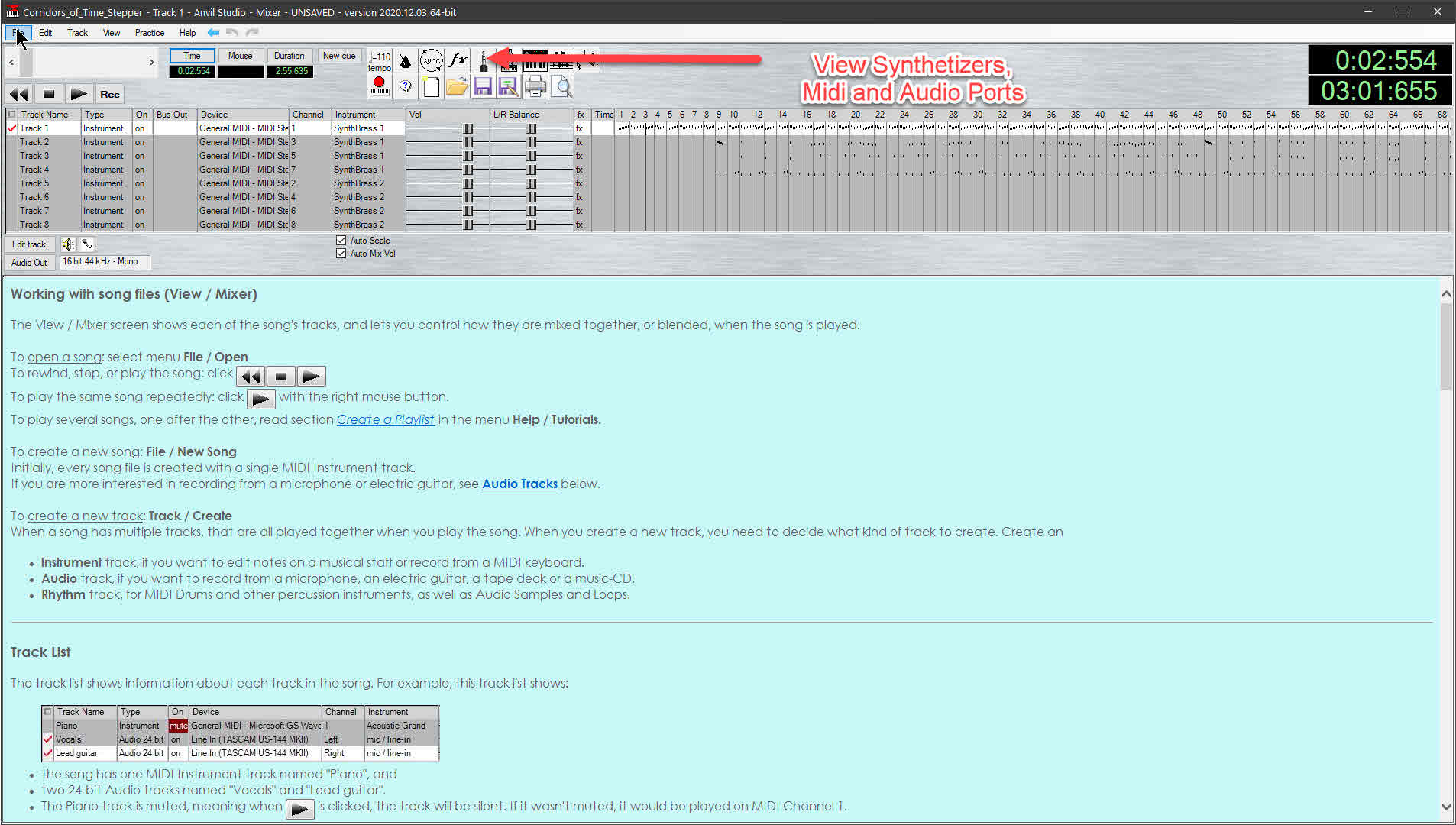Viewport: 1456px width, 825px height.
Task: Click the New cue button
Action: click(339, 56)
